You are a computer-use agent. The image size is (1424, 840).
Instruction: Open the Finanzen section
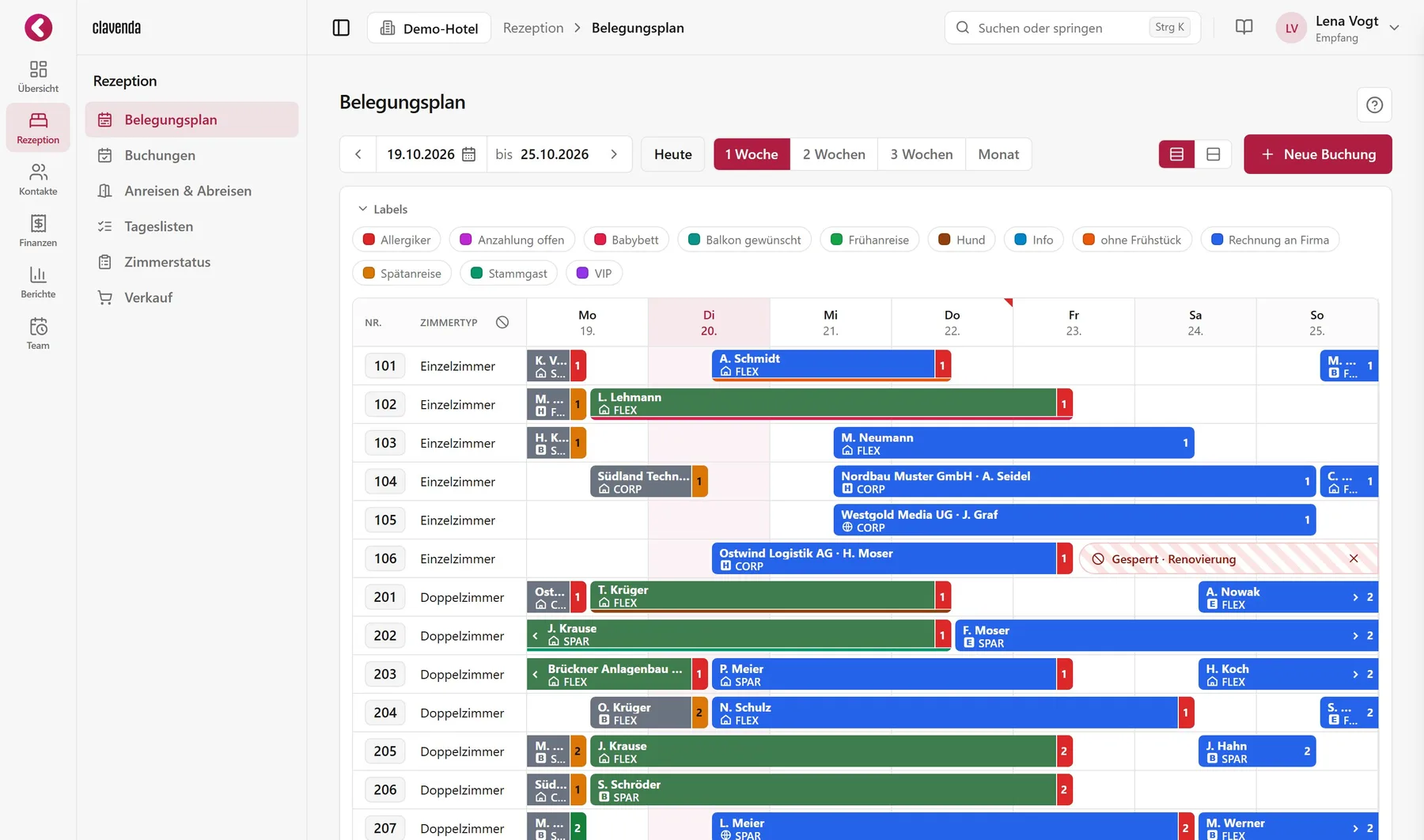tap(38, 231)
